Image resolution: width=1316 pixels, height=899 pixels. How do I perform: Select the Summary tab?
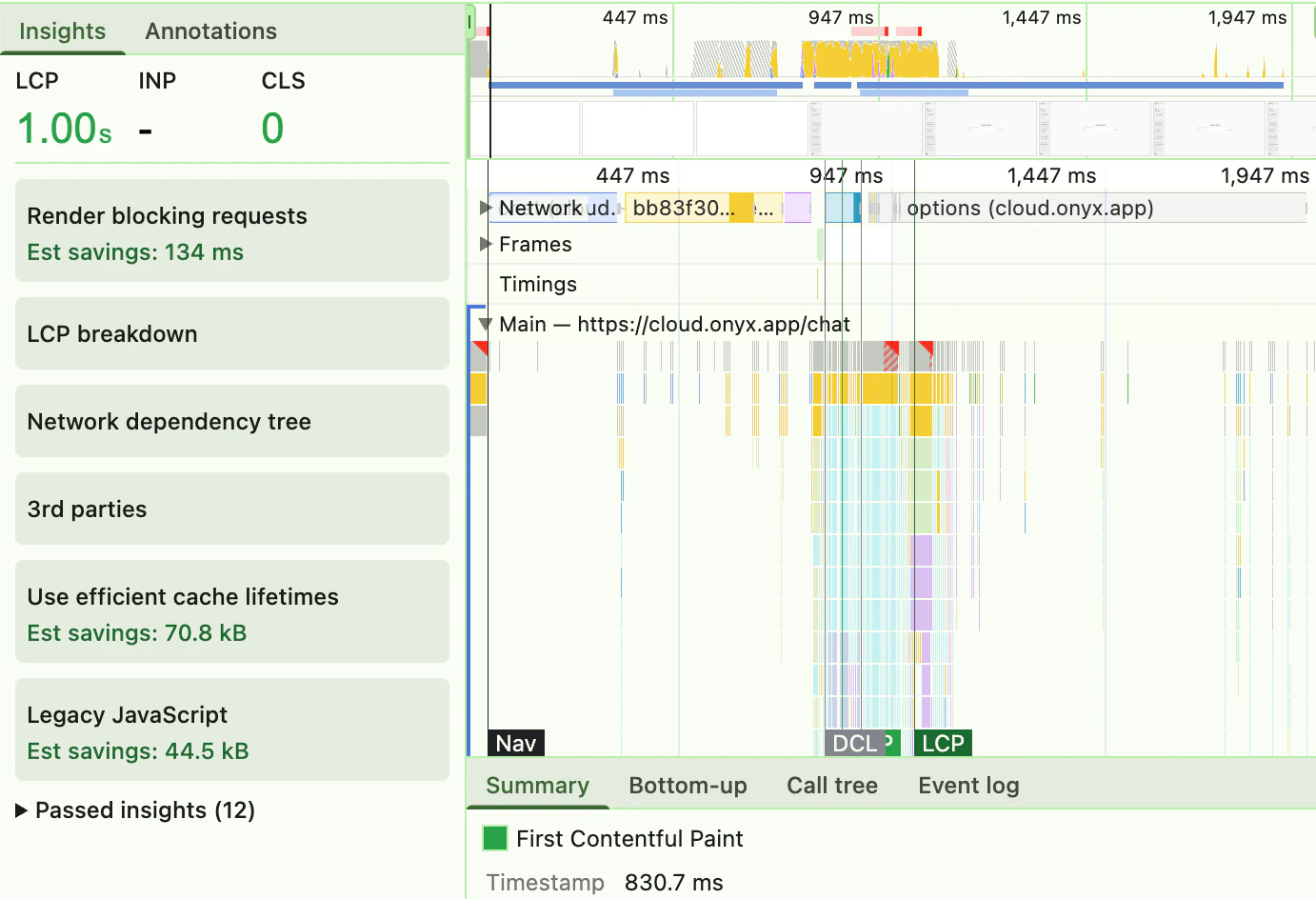537,785
